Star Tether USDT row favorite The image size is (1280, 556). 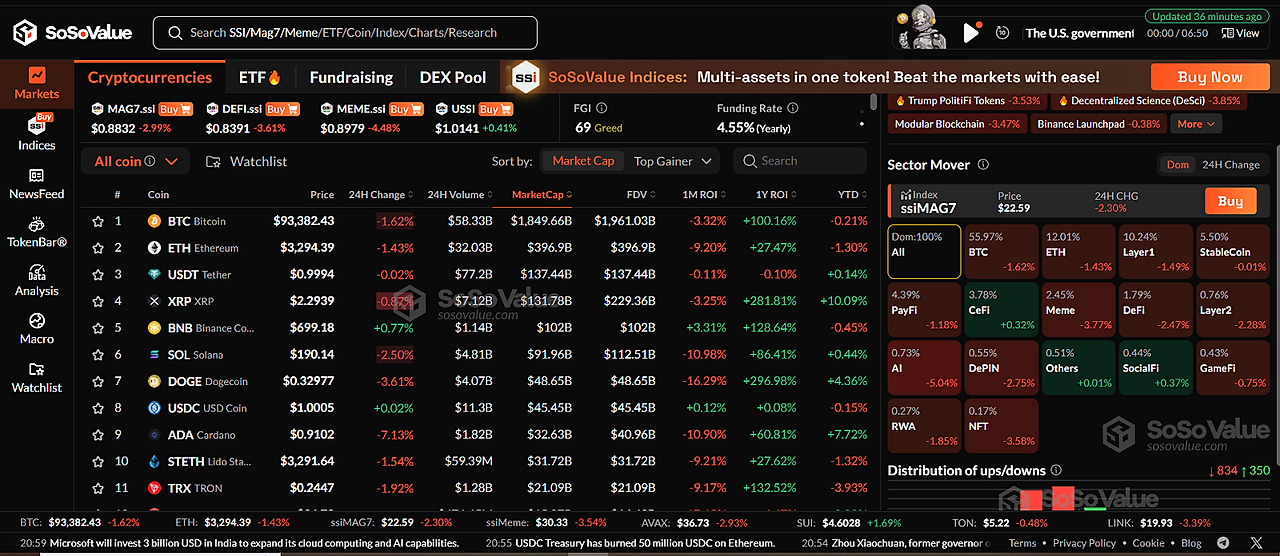(98, 274)
